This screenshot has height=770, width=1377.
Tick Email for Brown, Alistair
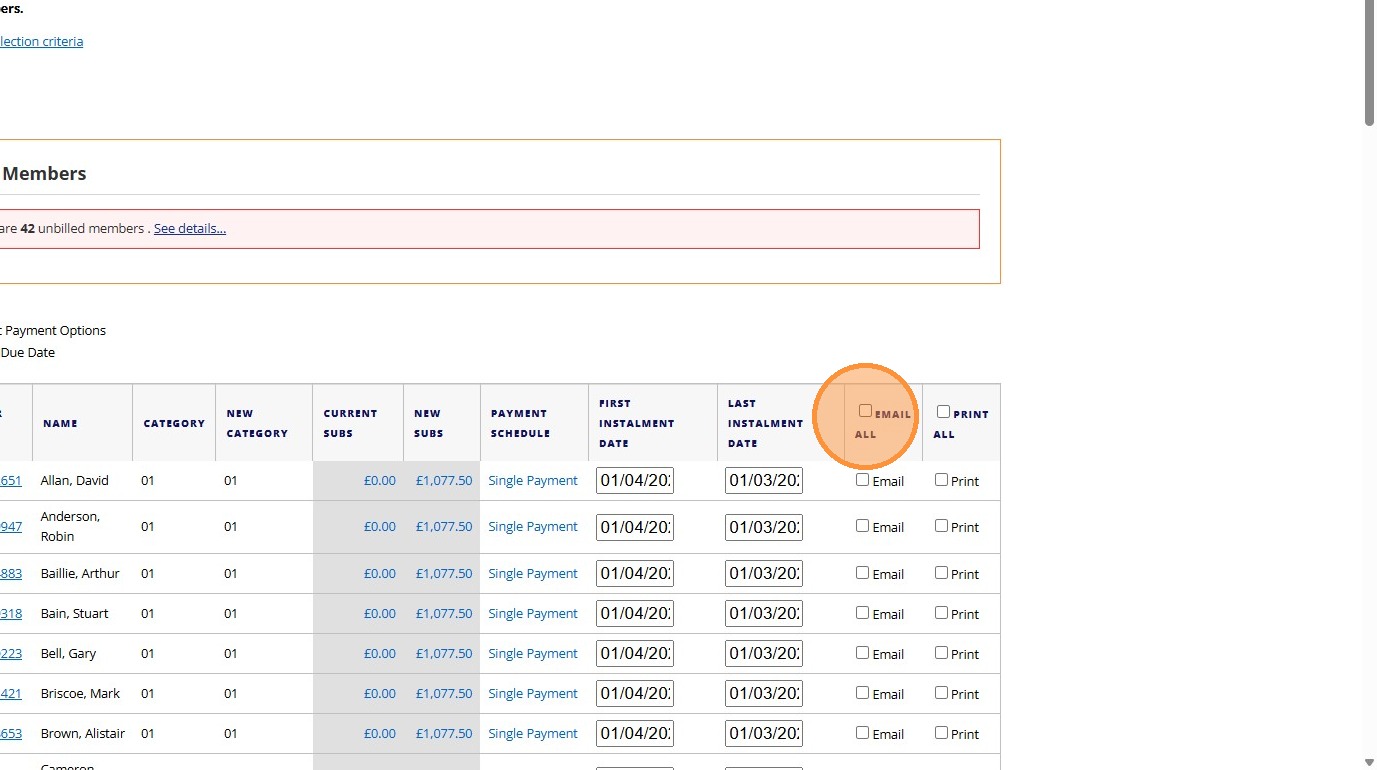pyautogui.click(x=862, y=733)
